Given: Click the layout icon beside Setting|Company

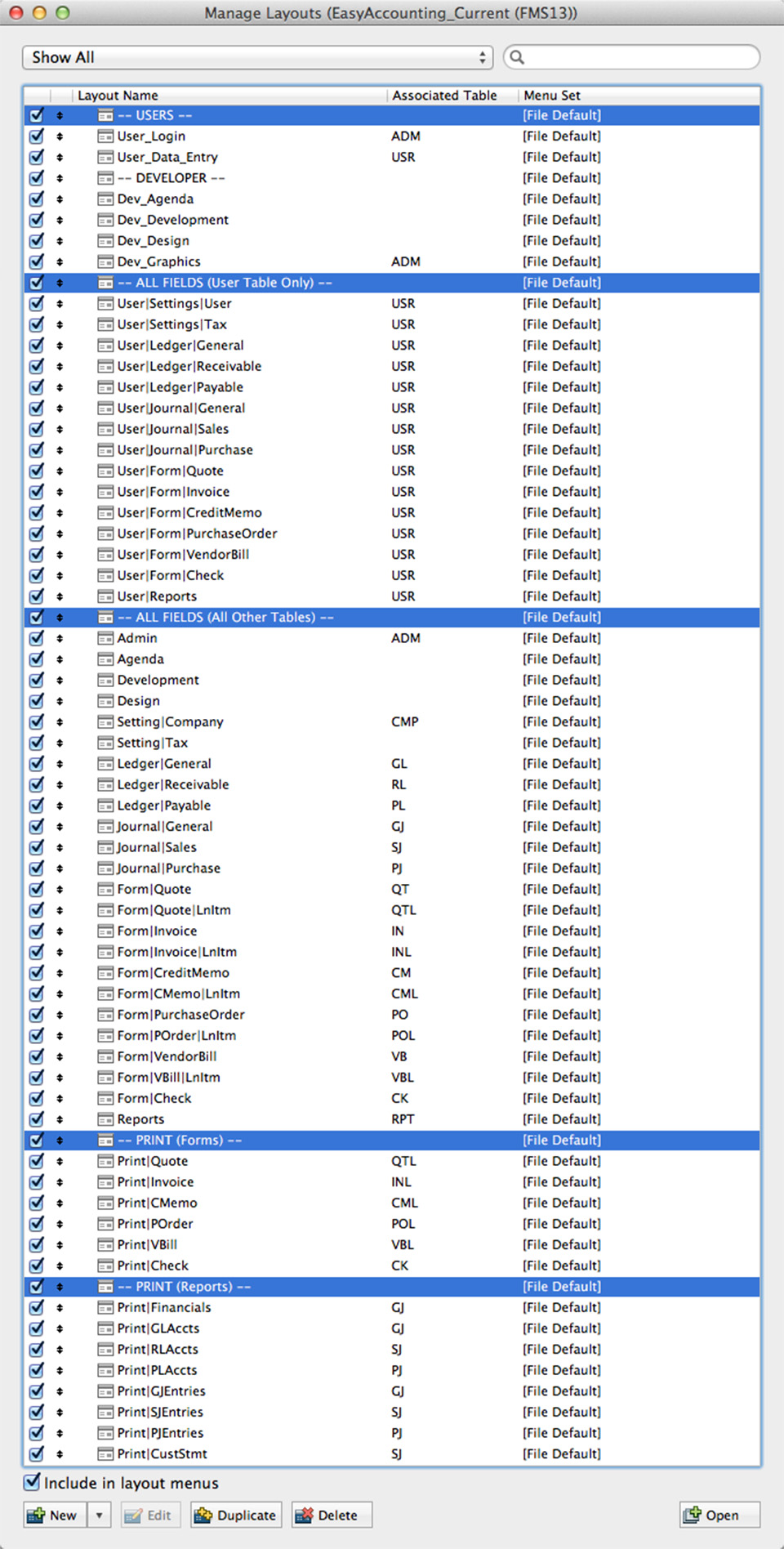Looking at the screenshot, I should [105, 722].
